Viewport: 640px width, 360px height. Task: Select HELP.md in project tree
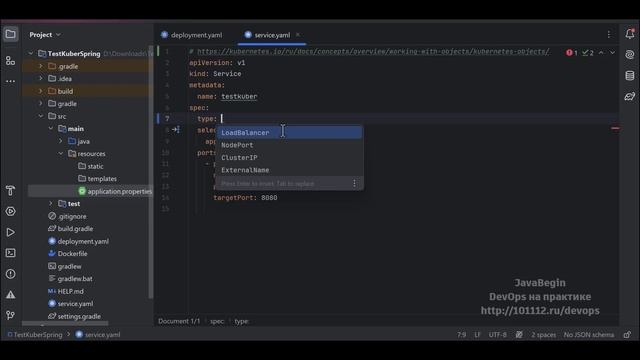pos(66,291)
